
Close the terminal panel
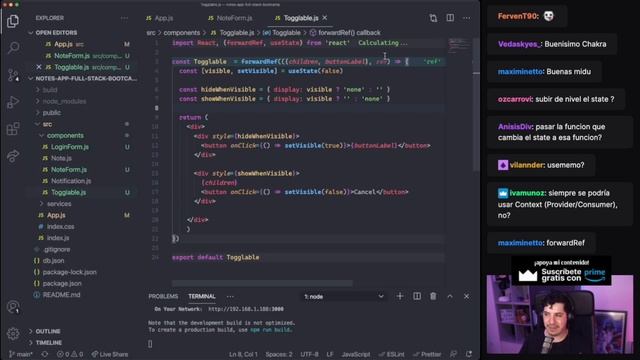467,296
